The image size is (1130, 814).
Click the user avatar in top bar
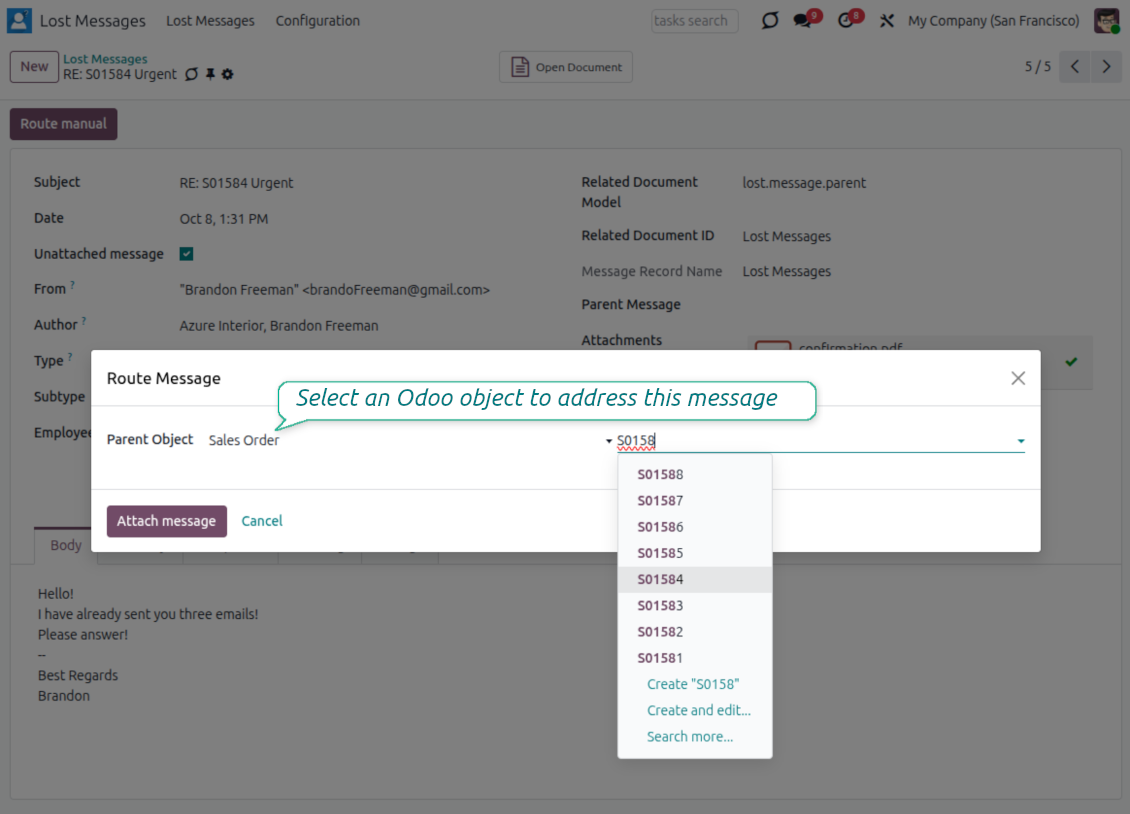(x=1106, y=21)
